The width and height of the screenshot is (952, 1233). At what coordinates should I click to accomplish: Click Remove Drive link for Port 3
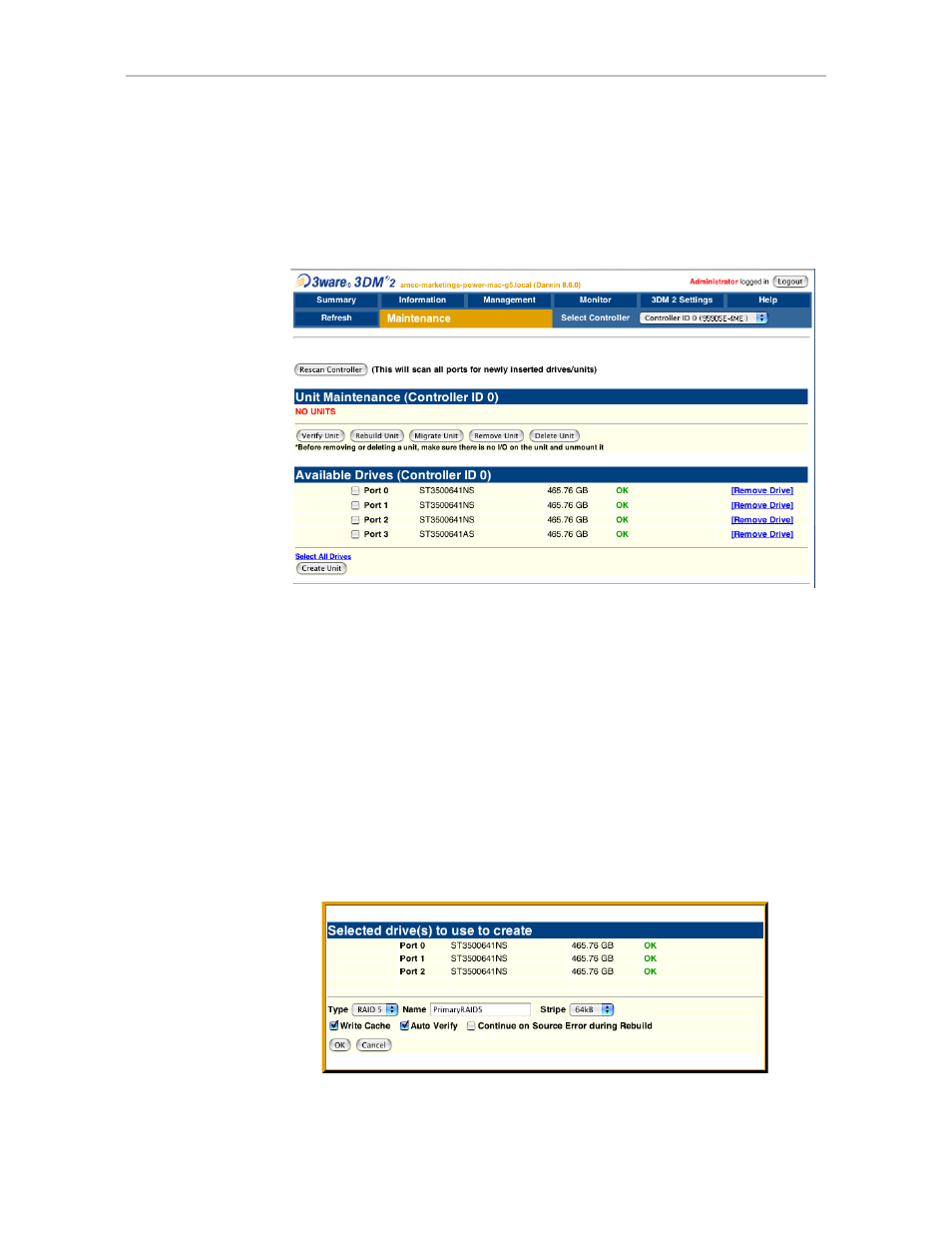(x=762, y=534)
